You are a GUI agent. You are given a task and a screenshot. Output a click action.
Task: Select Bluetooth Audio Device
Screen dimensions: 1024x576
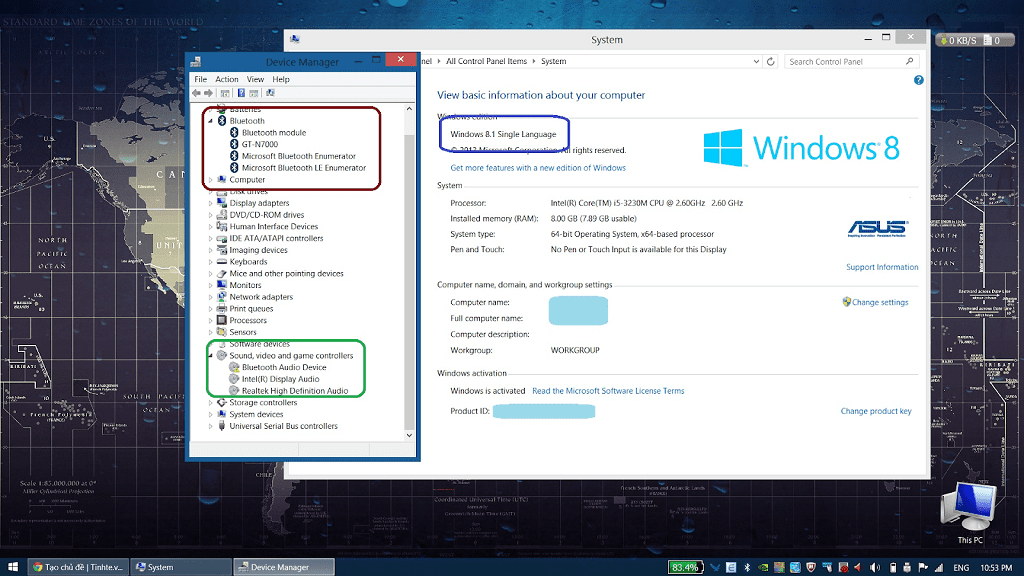(x=283, y=368)
